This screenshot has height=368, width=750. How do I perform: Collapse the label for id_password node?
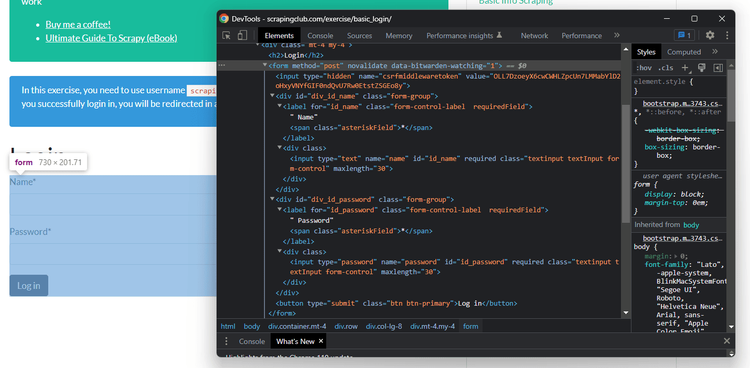280,210
